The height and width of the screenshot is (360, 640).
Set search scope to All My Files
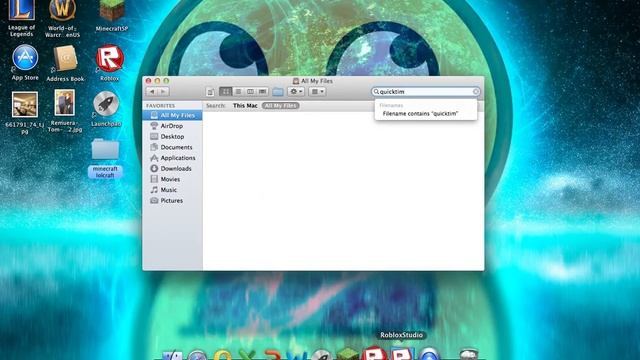point(280,105)
